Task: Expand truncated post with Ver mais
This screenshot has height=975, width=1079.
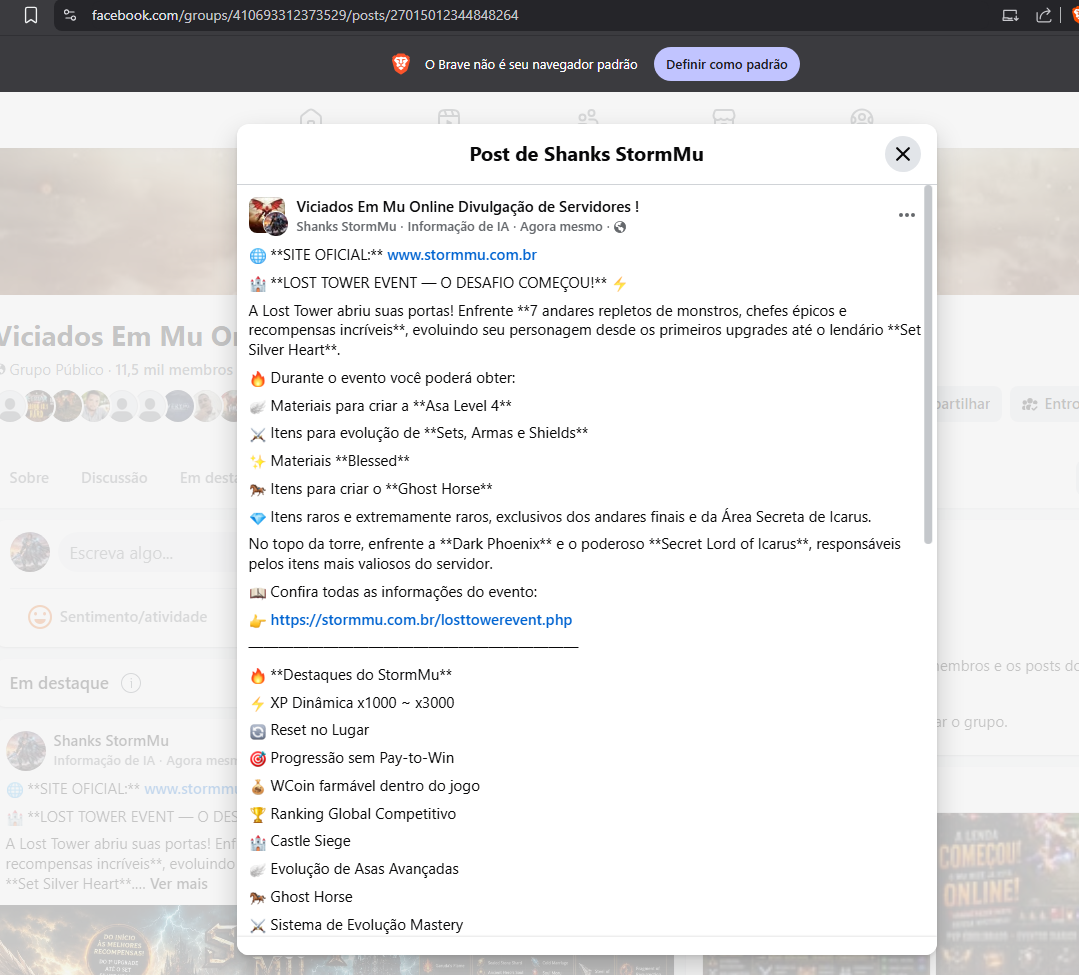Action: click(179, 884)
